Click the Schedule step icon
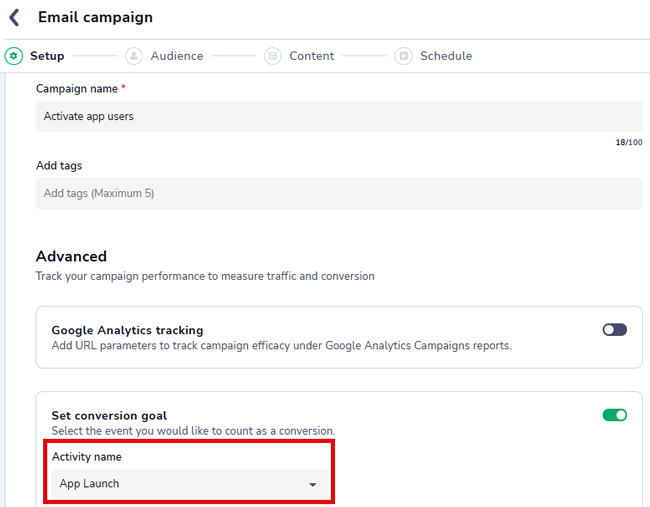Image resolution: width=650 pixels, height=507 pixels. tap(403, 56)
